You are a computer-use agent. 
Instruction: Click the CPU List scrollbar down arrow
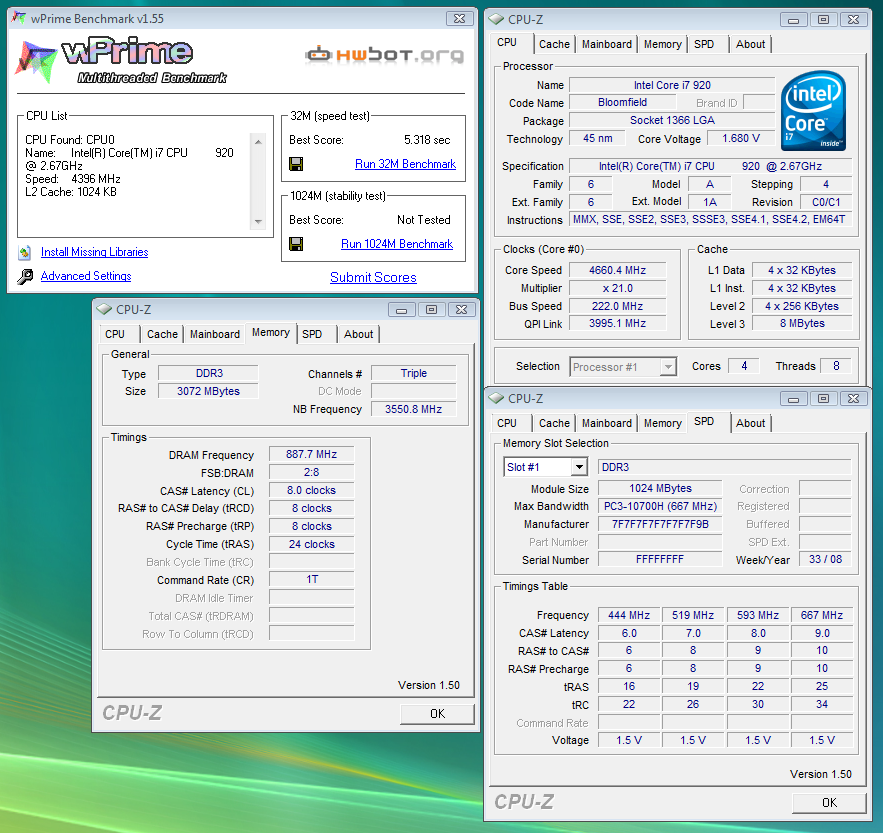(x=258, y=222)
